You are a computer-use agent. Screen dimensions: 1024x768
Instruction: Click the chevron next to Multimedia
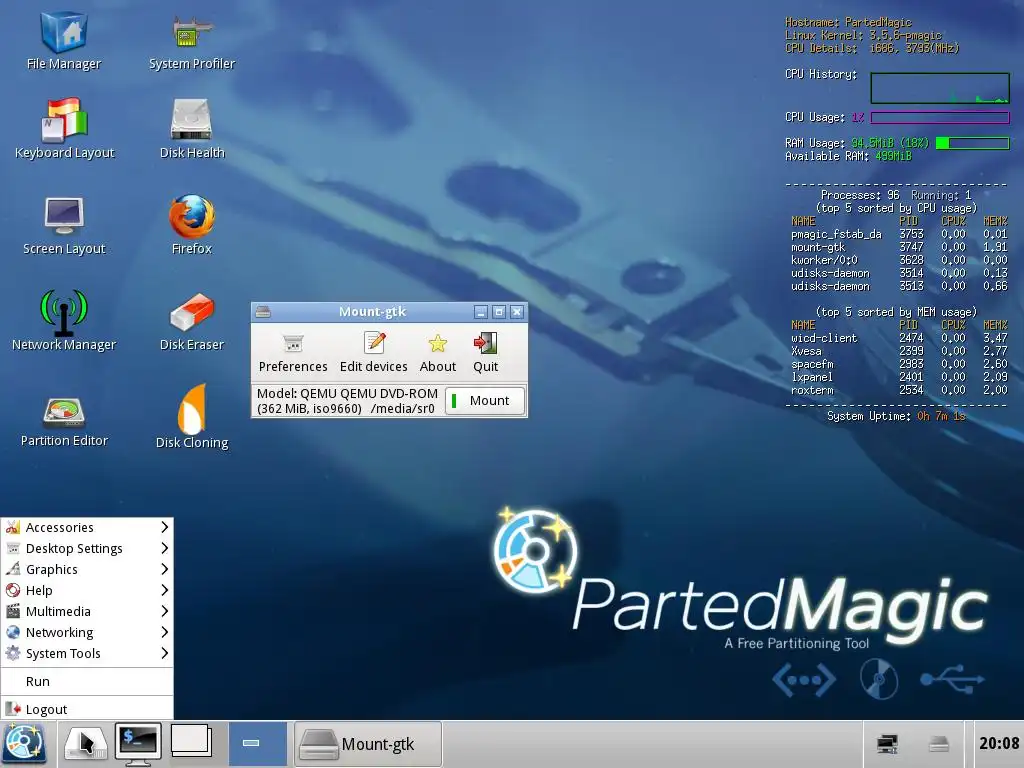pos(165,611)
